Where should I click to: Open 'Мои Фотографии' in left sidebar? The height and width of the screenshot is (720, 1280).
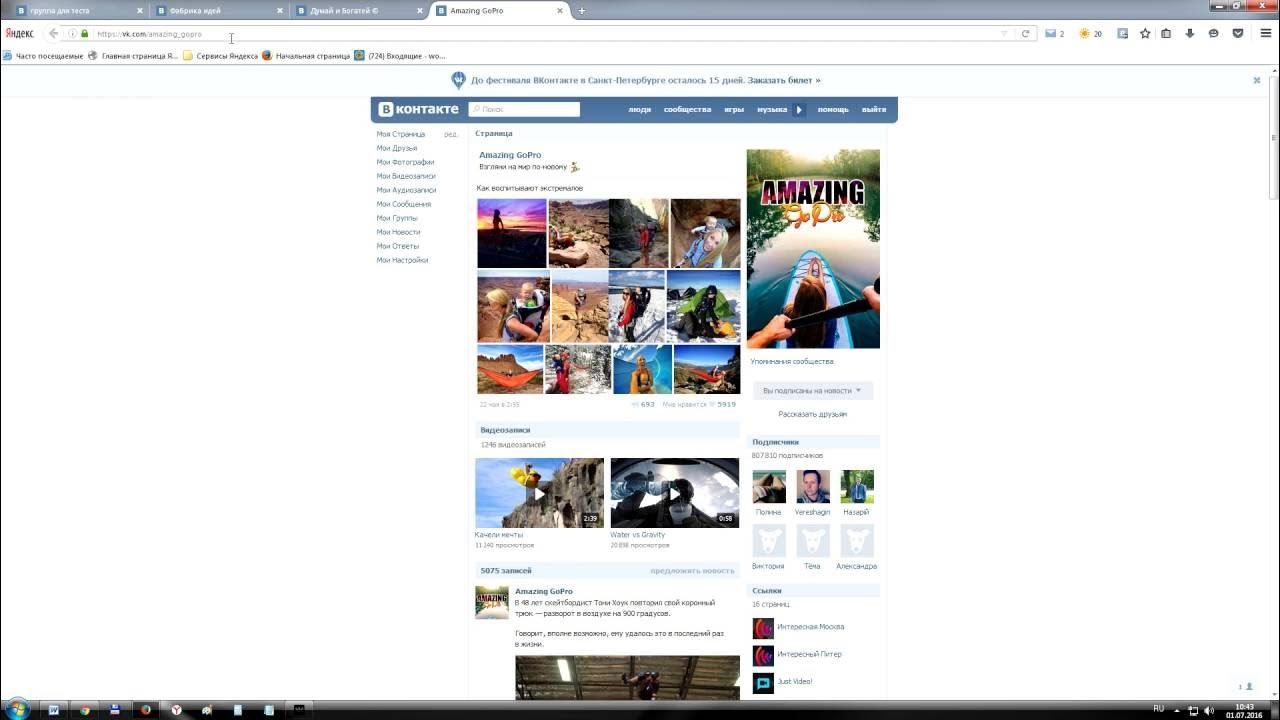405,162
